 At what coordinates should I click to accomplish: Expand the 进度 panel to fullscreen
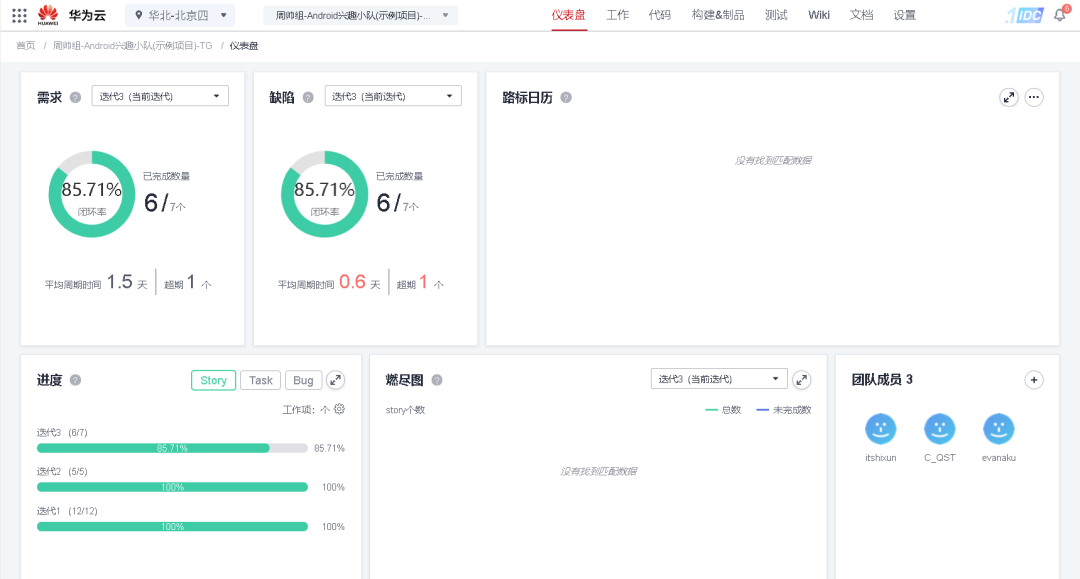[335, 380]
